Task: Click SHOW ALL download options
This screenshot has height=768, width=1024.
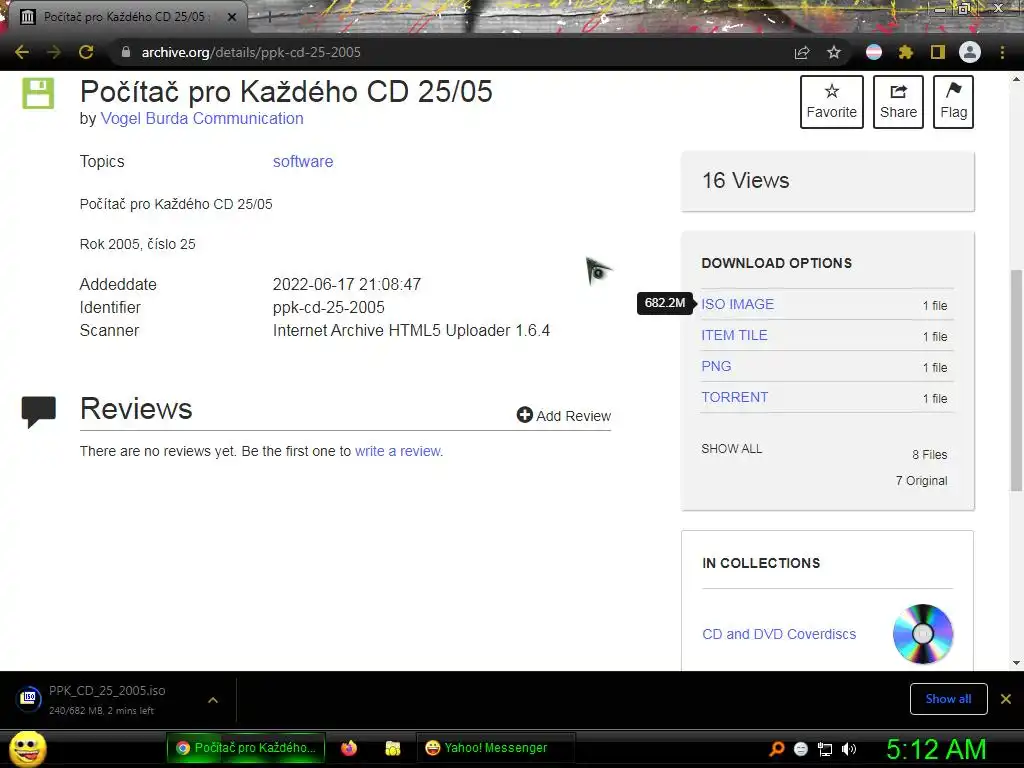Action: pos(731,449)
